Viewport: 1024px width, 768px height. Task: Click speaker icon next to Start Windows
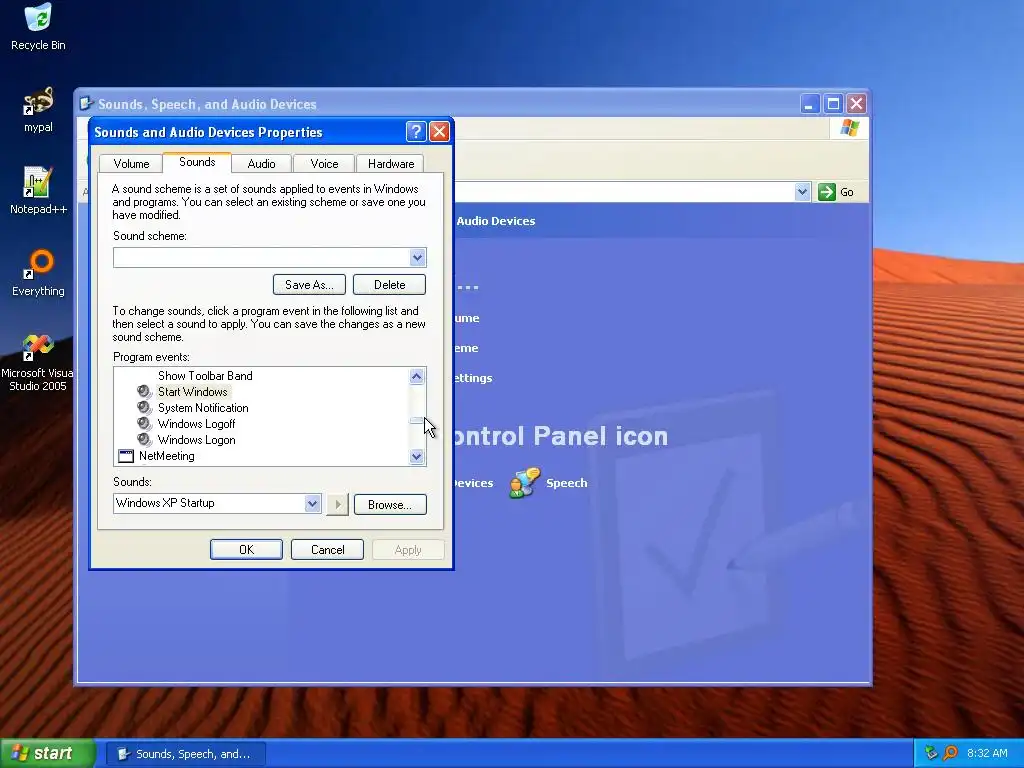pos(144,392)
